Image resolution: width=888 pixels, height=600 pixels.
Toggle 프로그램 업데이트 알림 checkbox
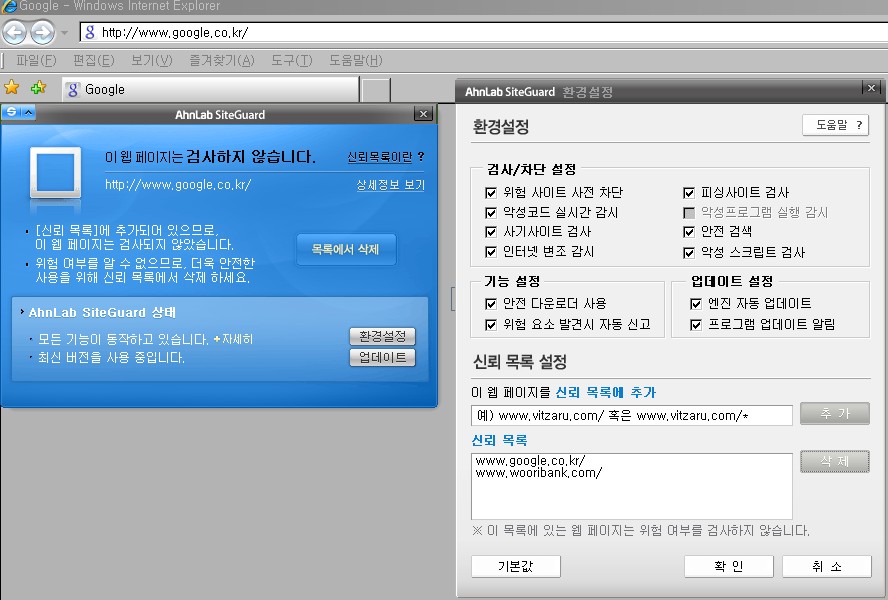point(696,325)
